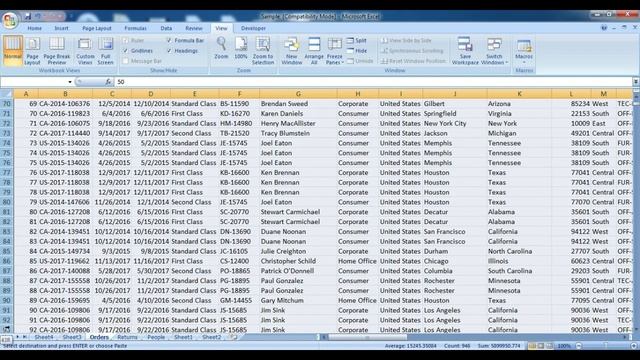Image resolution: width=640 pixels, height=360 pixels.
Task: Enter Full Screen view
Action: pos(105,50)
